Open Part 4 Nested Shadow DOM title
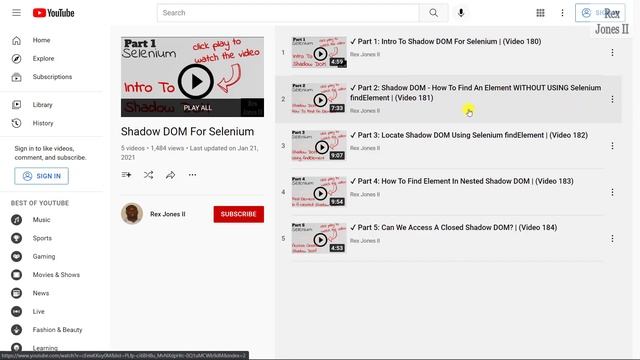This screenshot has height=360, width=640. click(462, 181)
